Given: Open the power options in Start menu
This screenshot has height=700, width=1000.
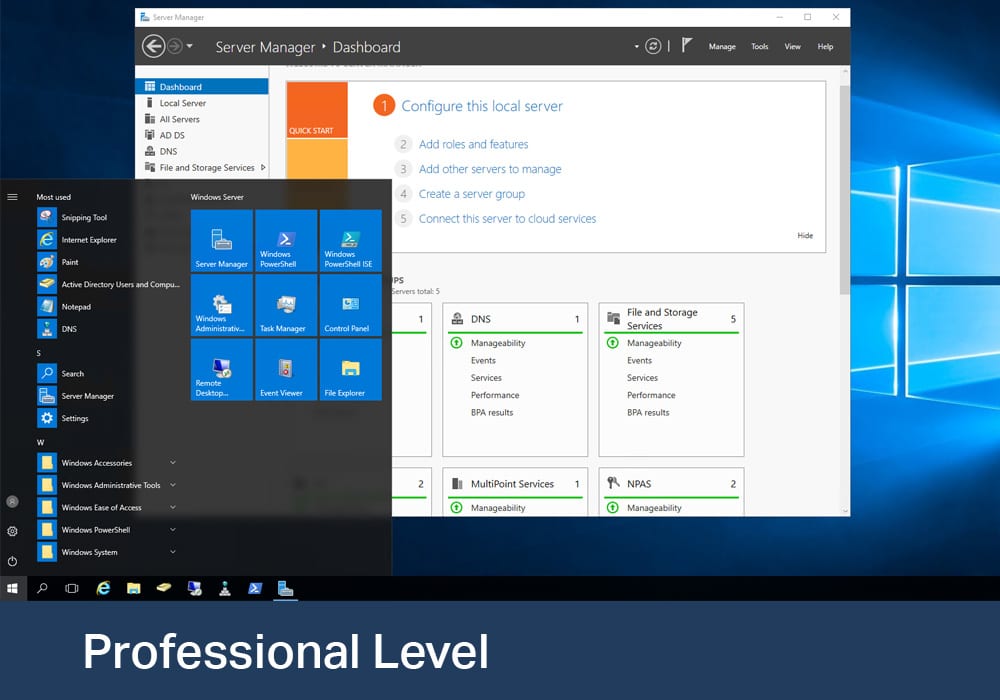Looking at the screenshot, I should pos(12,562).
